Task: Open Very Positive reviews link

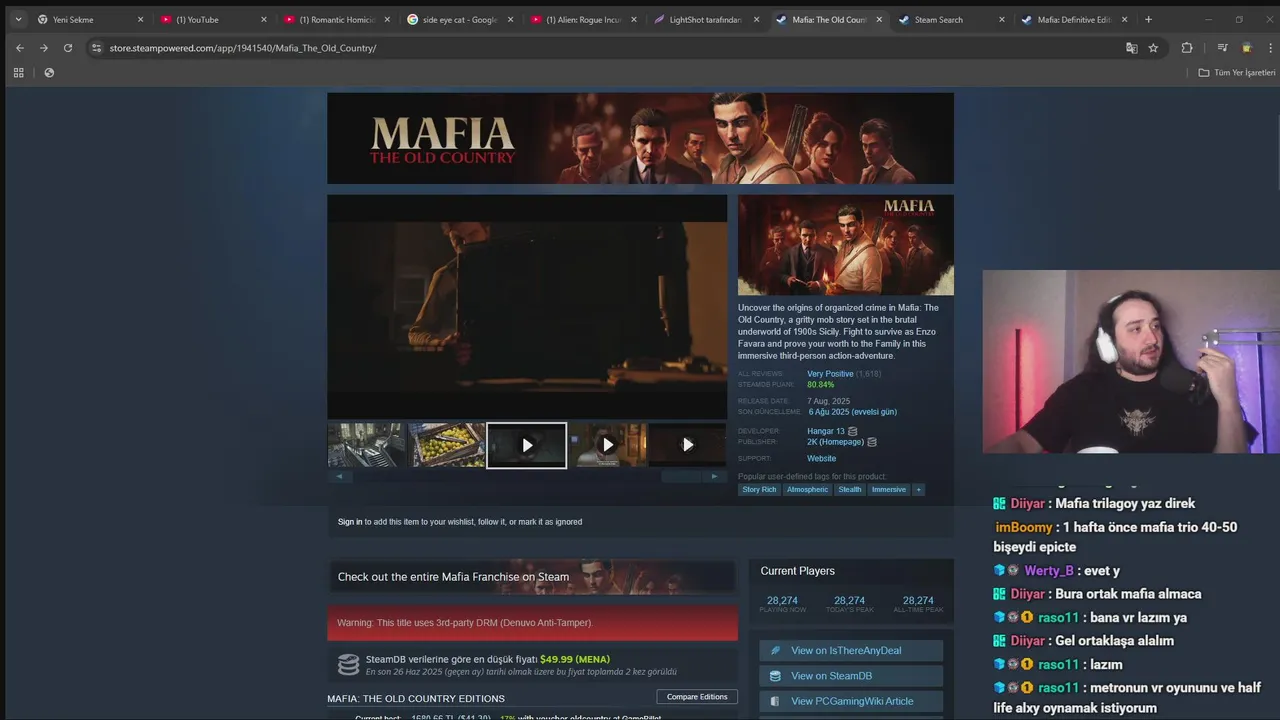Action: point(830,374)
